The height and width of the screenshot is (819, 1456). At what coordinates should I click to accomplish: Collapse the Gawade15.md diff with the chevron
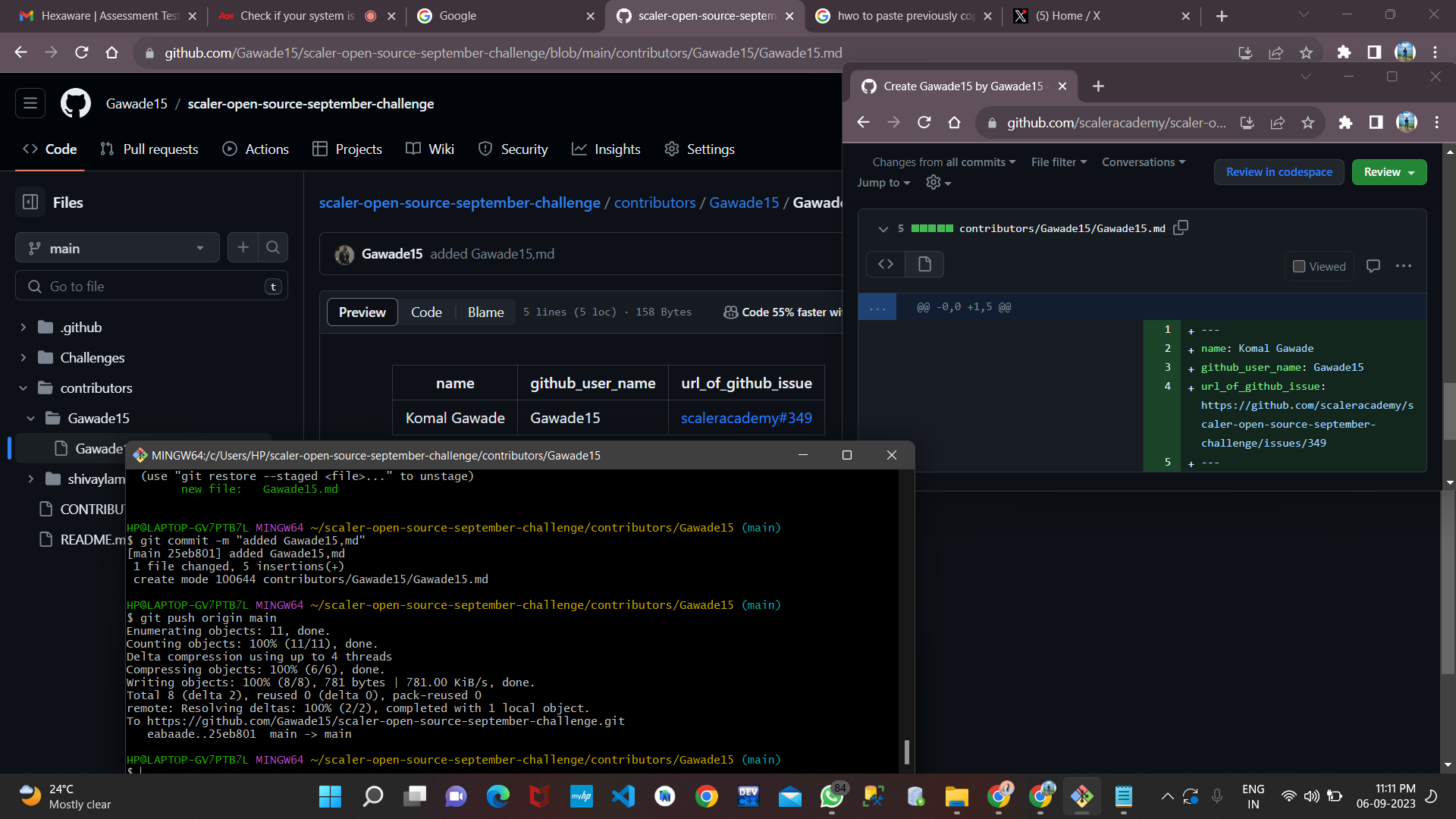coord(883,228)
